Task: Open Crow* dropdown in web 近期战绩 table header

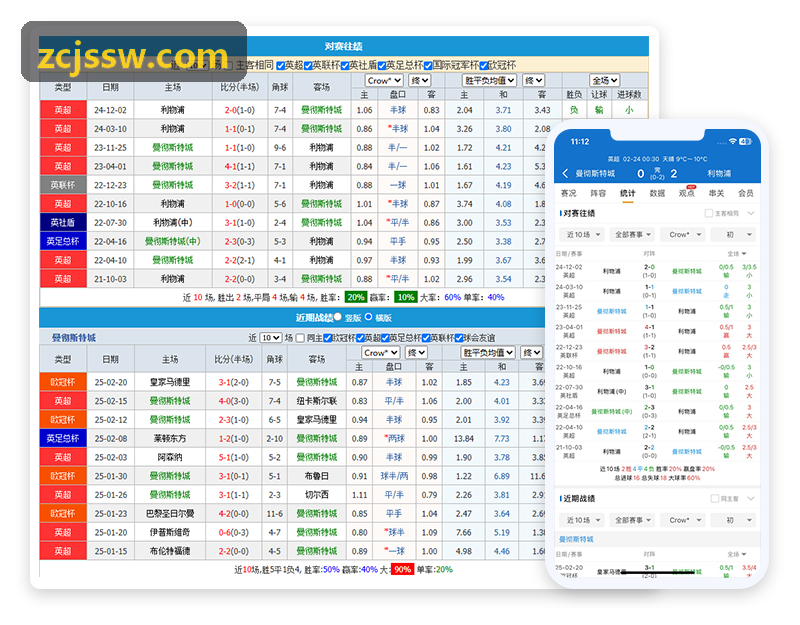Action: point(381,353)
